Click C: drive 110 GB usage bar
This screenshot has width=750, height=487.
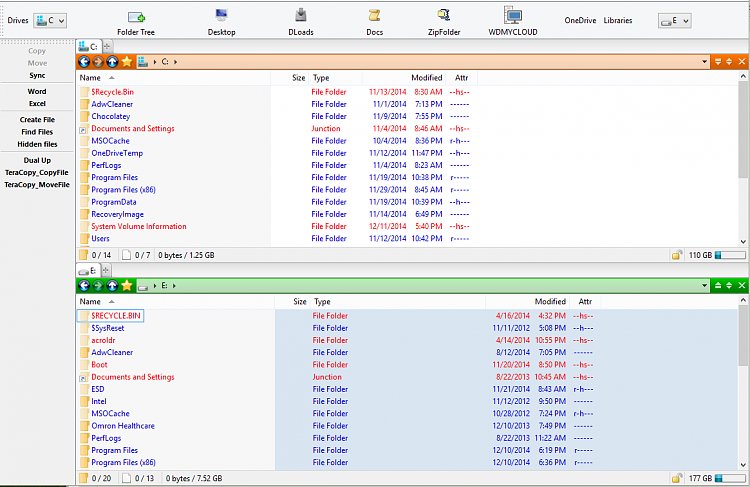coord(730,255)
